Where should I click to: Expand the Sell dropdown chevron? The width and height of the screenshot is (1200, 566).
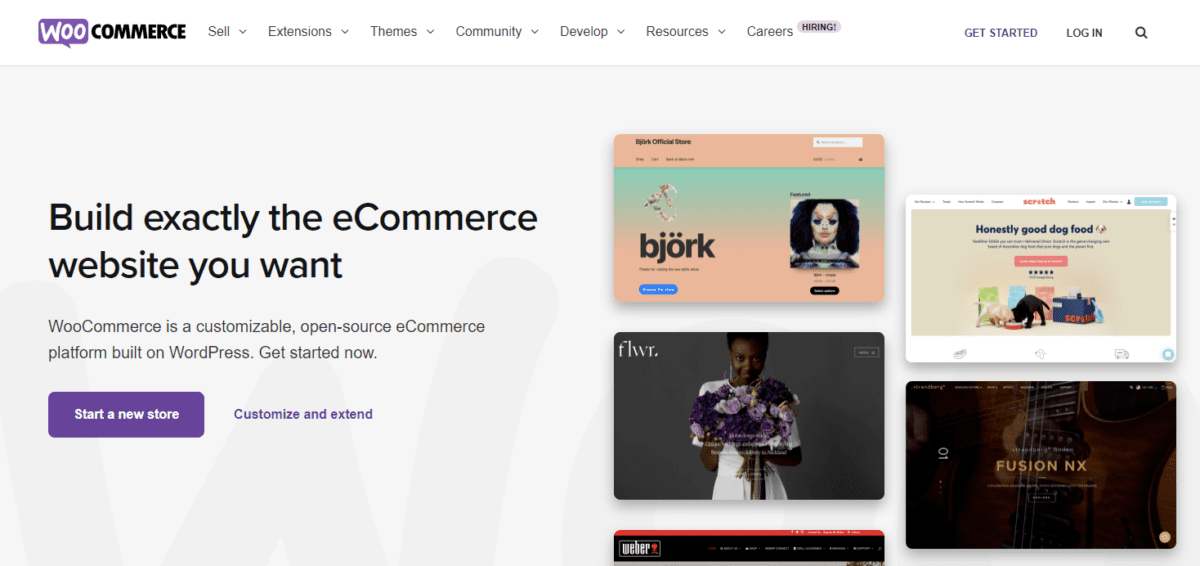click(x=243, y=32)
